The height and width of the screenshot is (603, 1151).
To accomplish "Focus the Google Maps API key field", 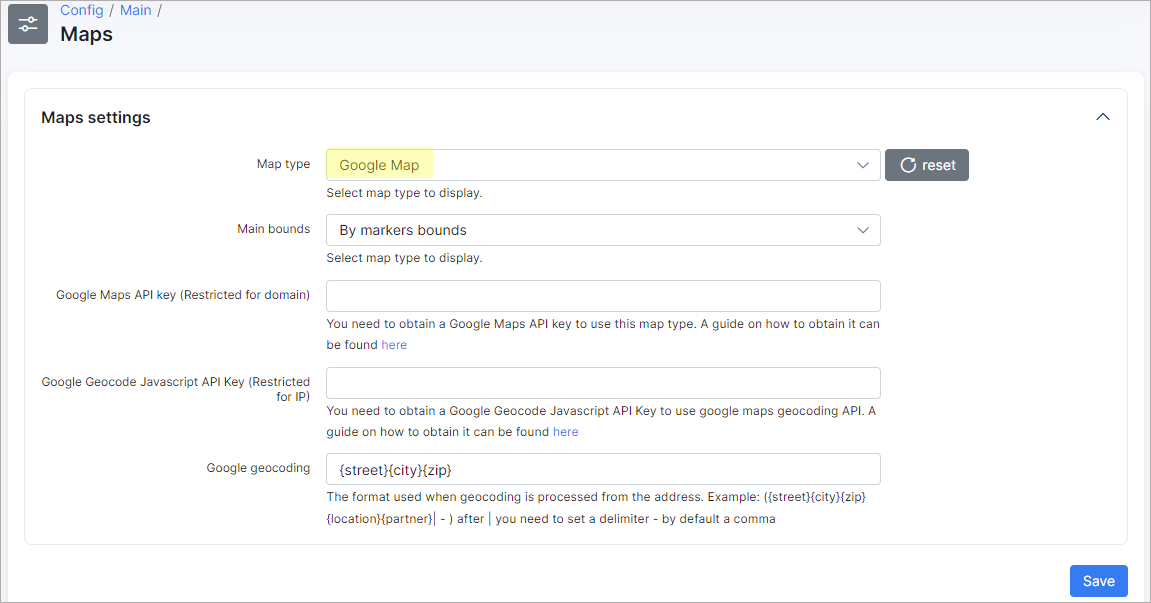I will coord(602,296).
